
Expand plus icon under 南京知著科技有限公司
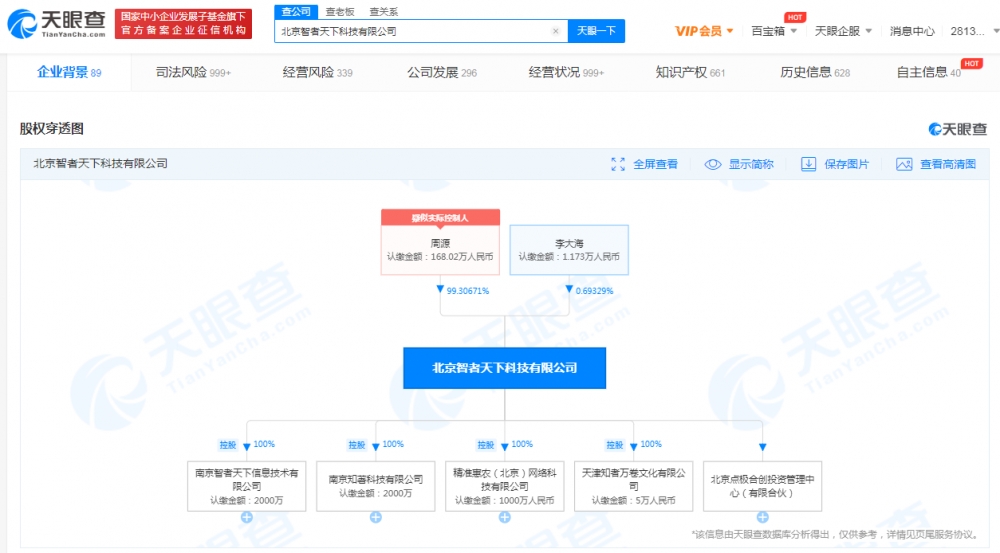point(376,517)
